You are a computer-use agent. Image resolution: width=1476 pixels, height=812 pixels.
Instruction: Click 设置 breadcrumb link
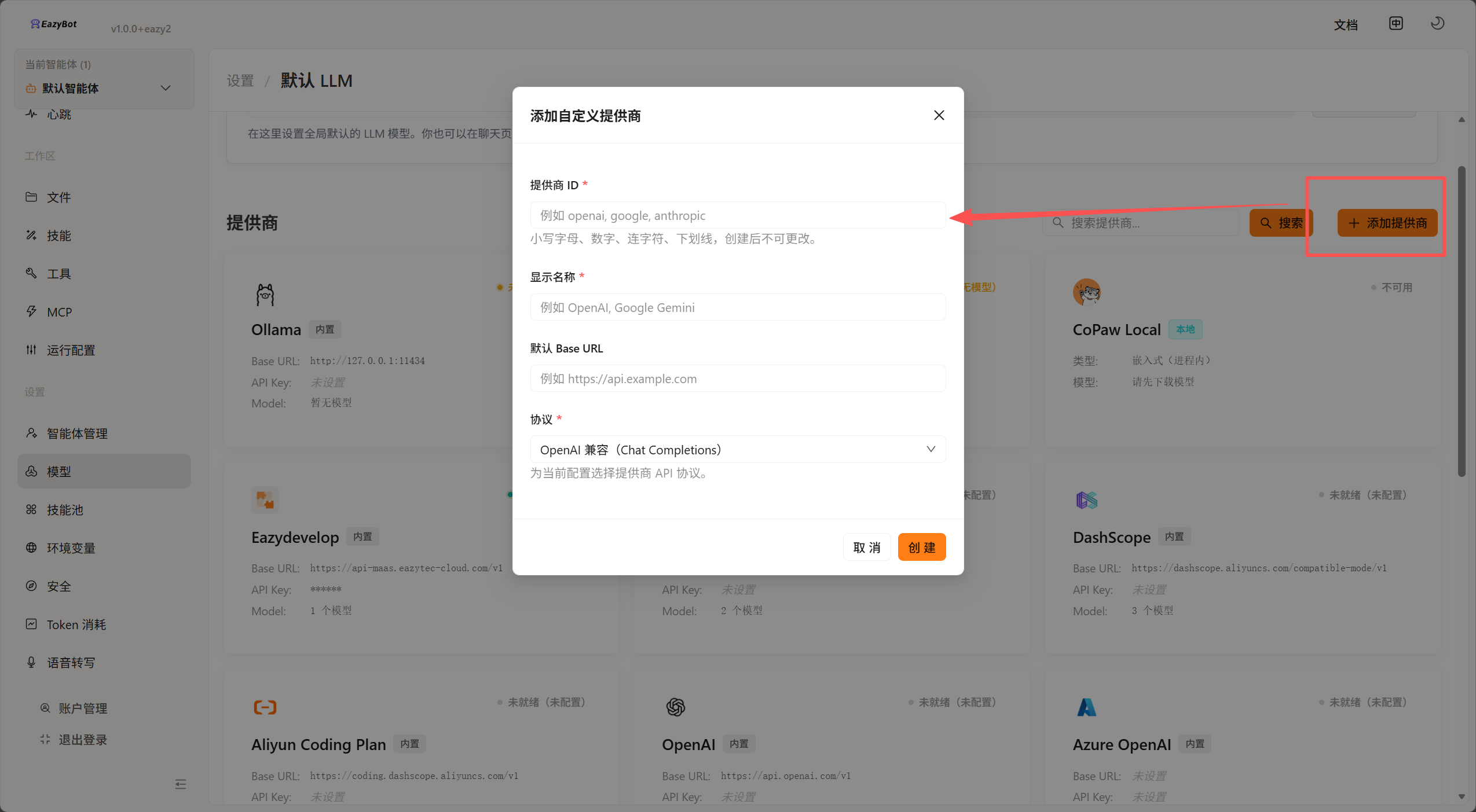pos(240,80)
